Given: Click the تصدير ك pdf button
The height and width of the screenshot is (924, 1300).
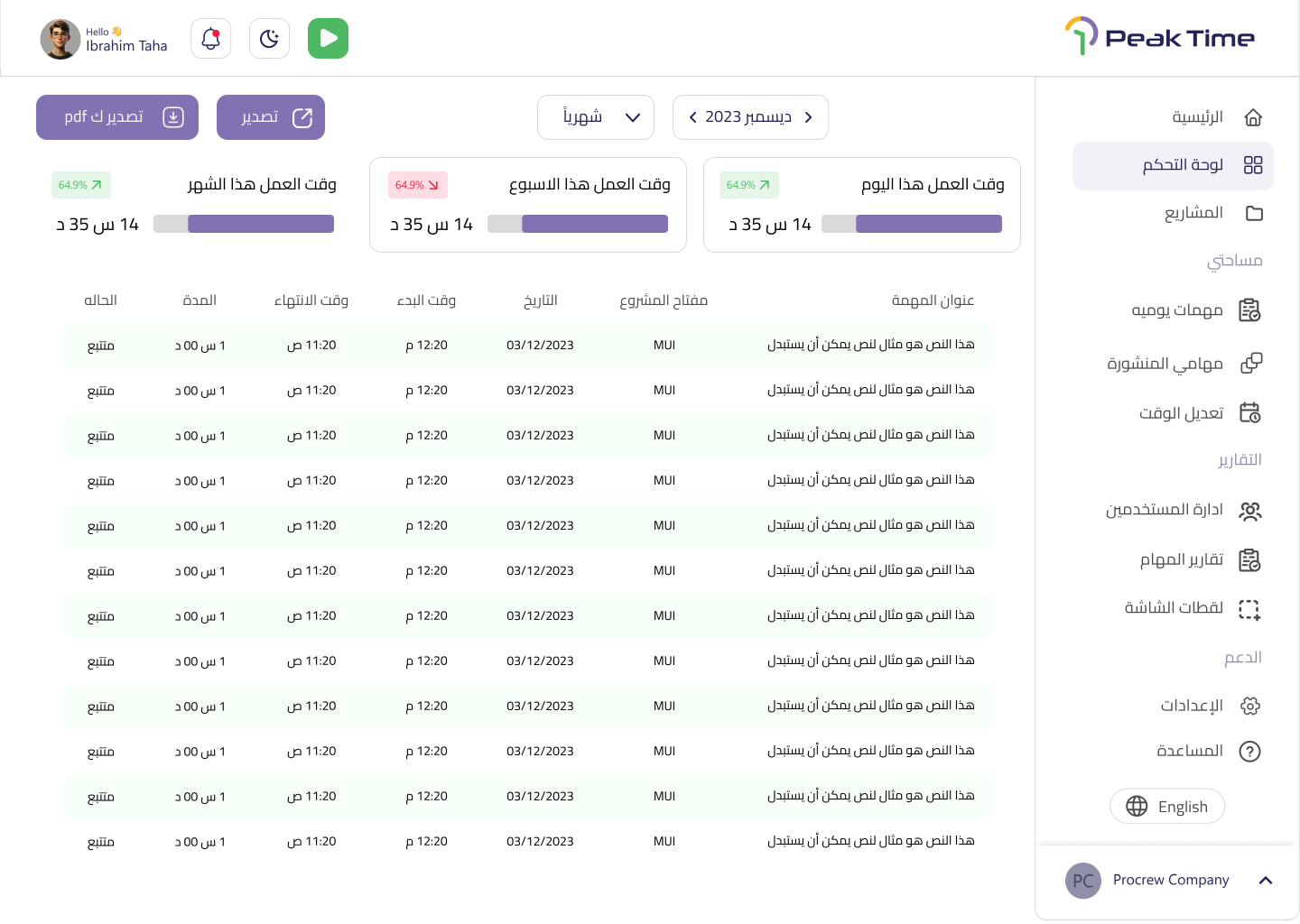Looking at the screenshot, I should point(117,117).
